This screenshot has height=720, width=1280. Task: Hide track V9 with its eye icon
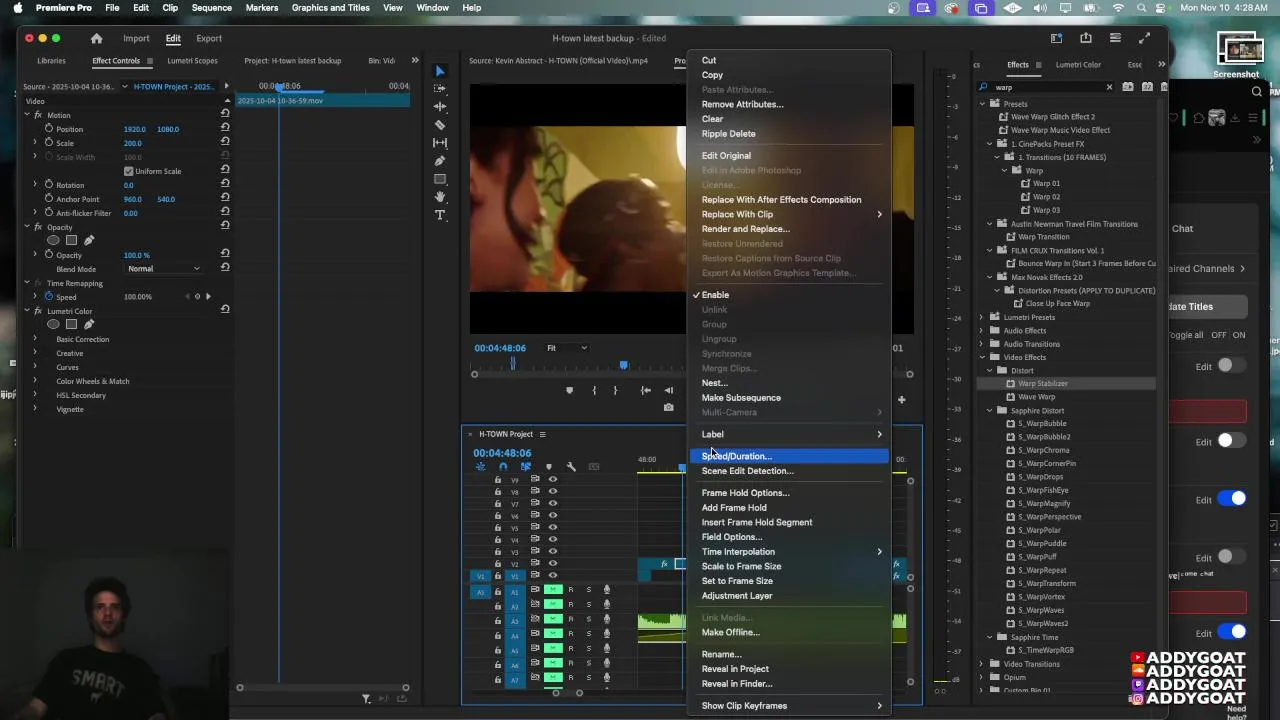552,480
